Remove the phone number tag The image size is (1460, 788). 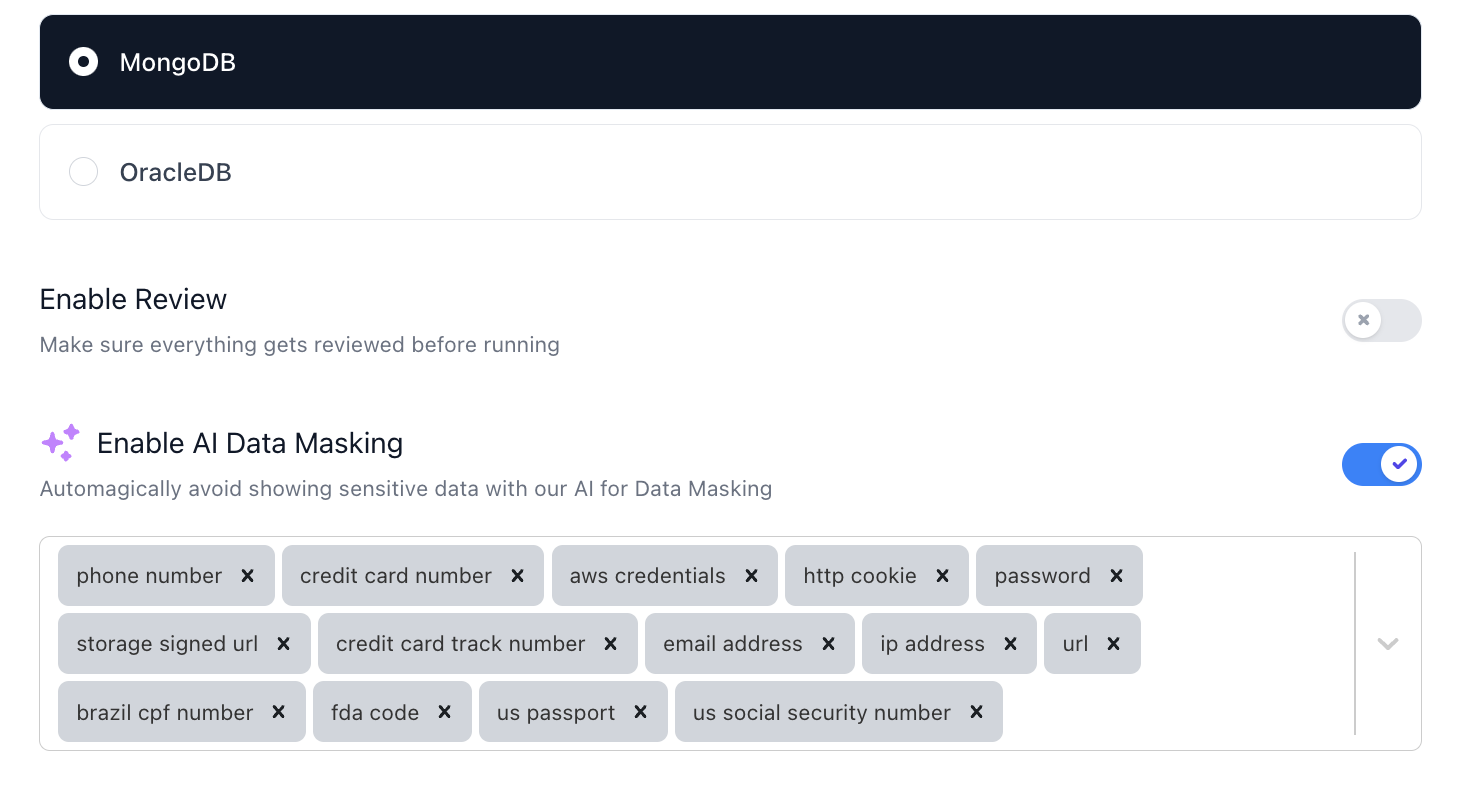click(247, 576)
